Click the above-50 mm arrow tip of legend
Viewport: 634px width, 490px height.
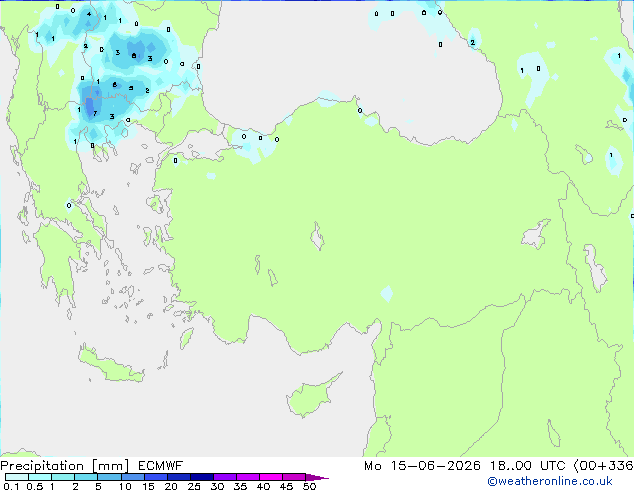(x=317, y=477)
